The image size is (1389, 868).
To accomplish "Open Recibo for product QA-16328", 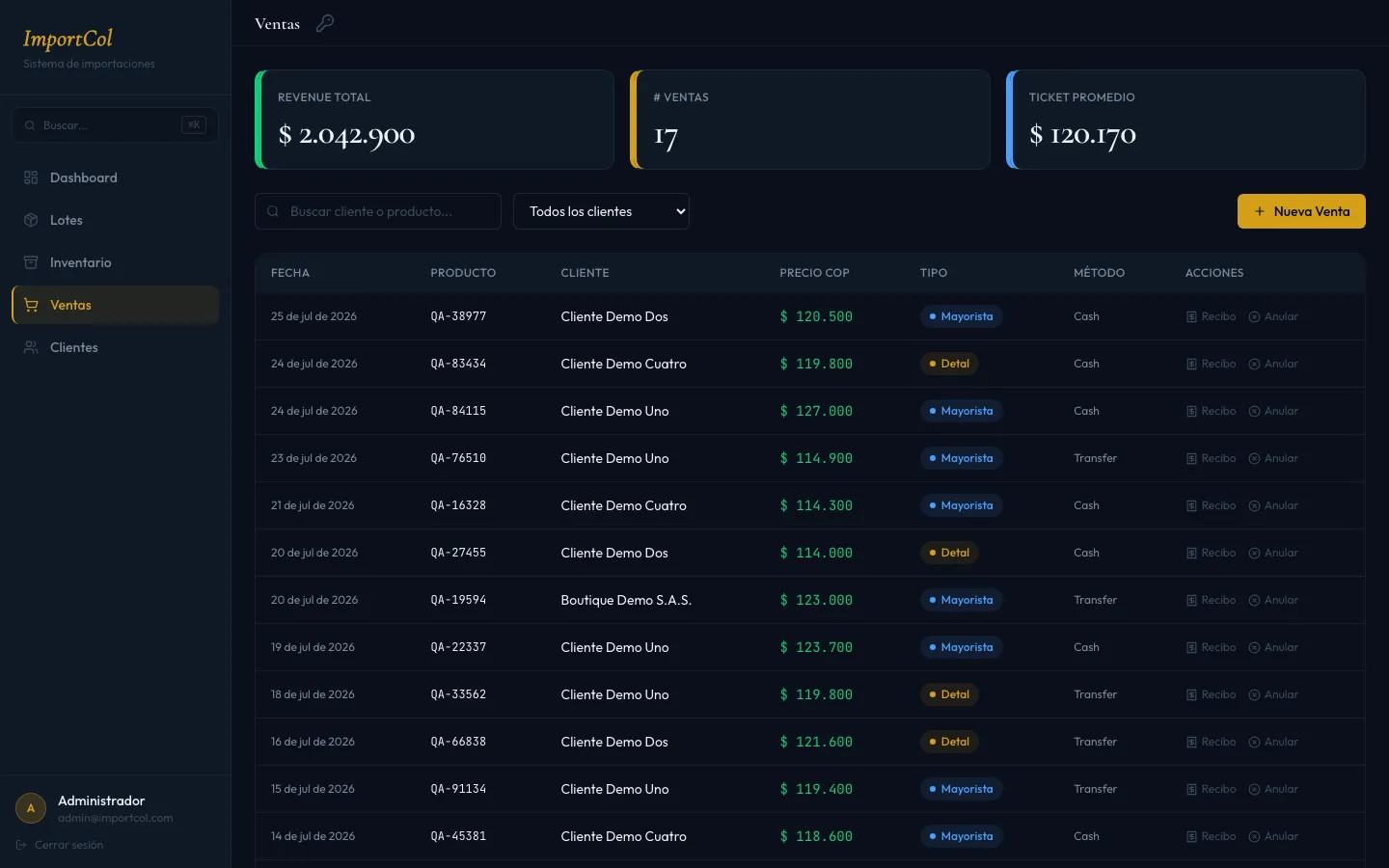I will (x=1211, y=505).
